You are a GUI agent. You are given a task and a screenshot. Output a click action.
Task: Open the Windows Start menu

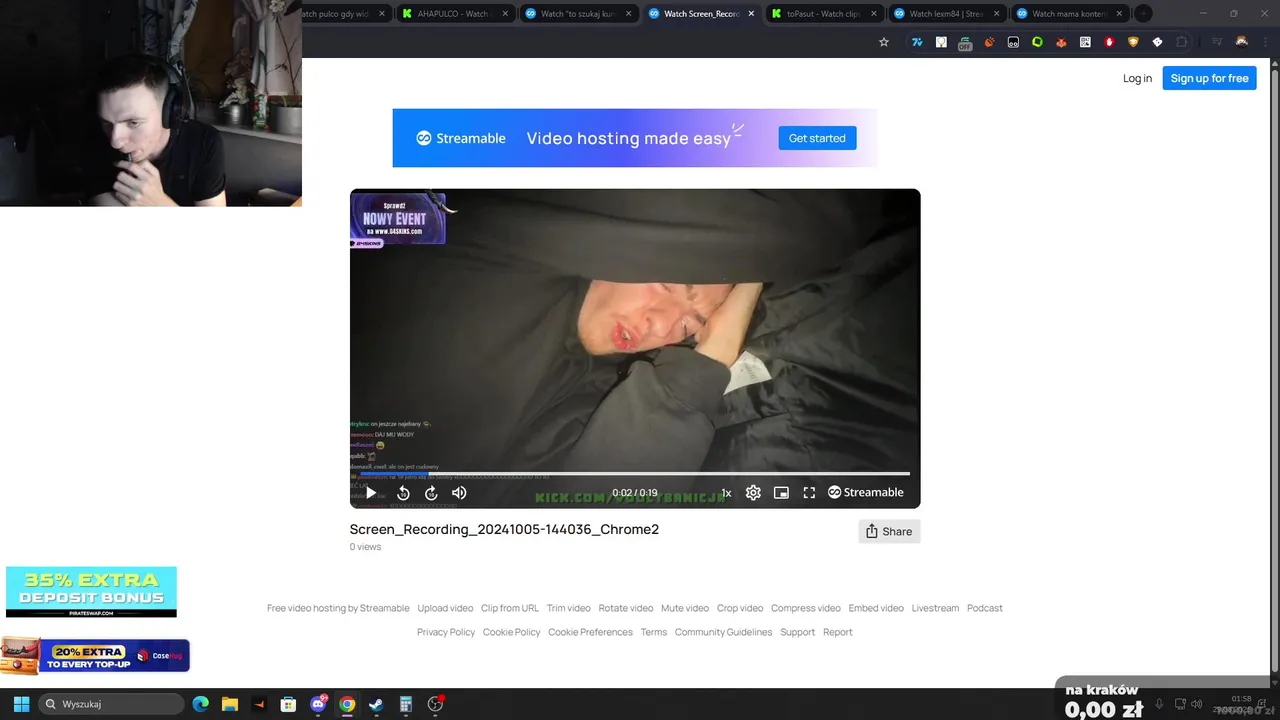(x=21, y=704)
